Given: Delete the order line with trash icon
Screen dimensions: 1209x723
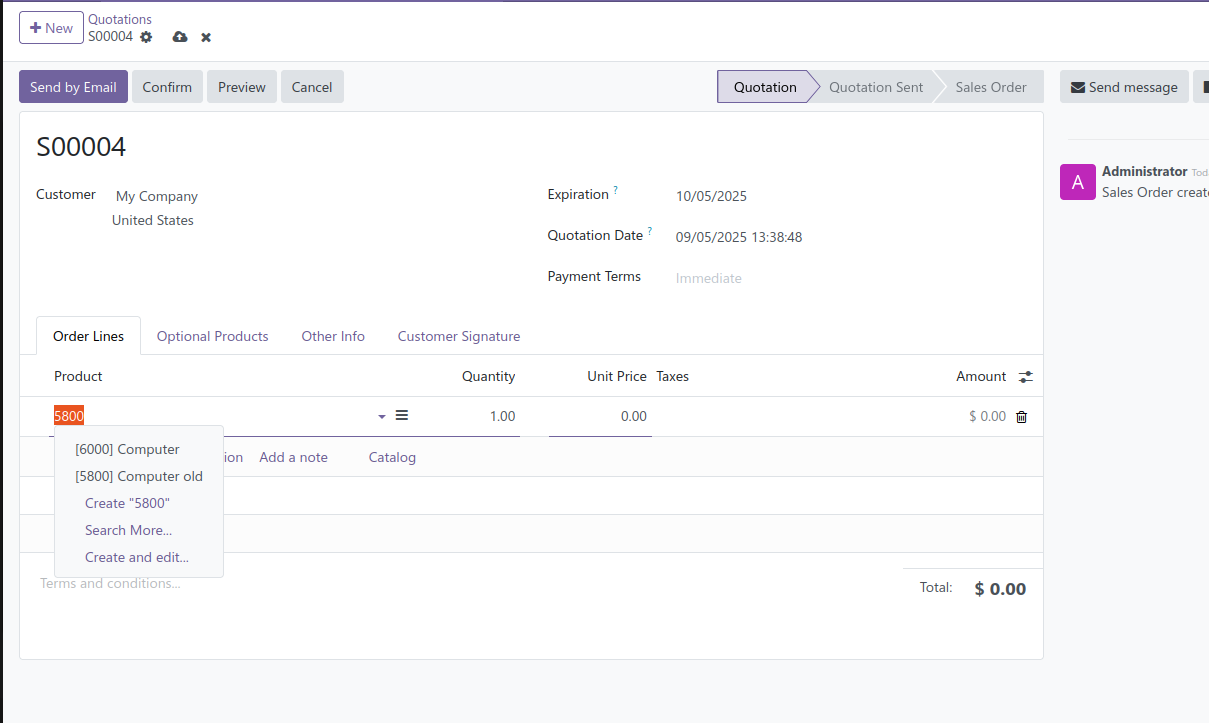Looking at the screenshot, I should [x=1021, y=417].
